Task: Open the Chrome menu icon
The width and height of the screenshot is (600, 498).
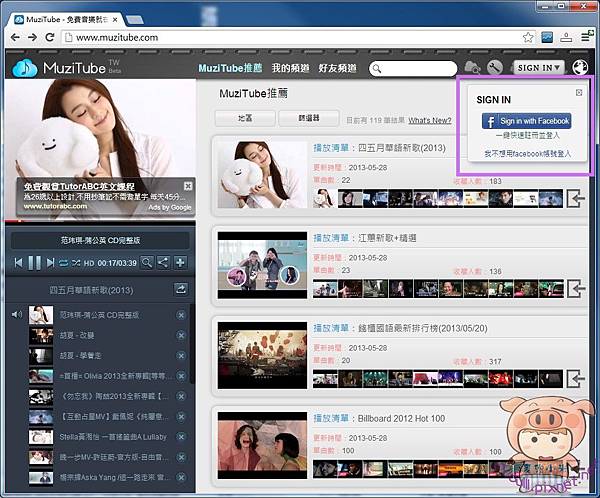Action: [x=585, y=38]
